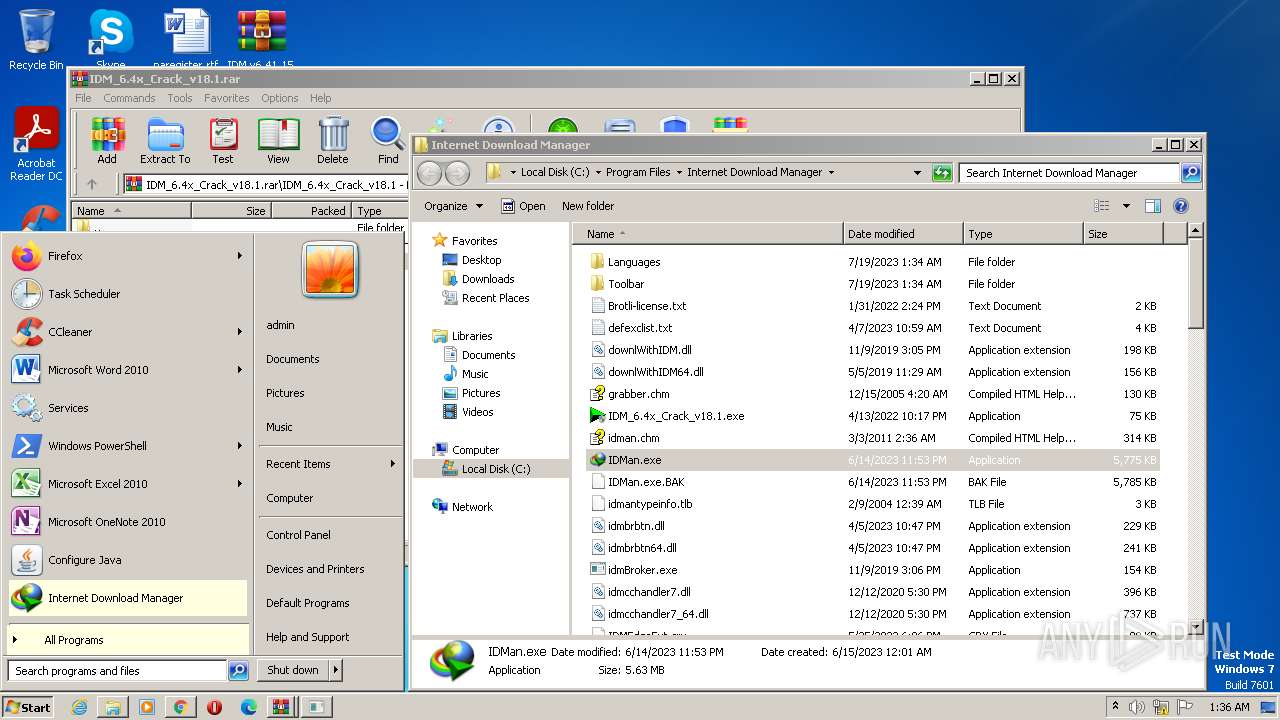1280x720 pixels.
Task: Go up one level in WinRAR
Action: [x=92, y=184]
